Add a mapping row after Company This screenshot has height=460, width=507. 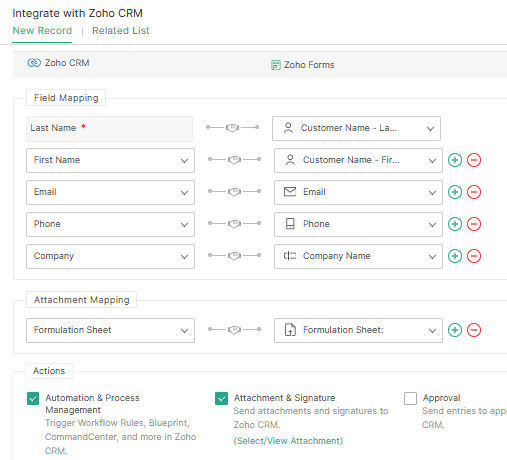[455, 256]
